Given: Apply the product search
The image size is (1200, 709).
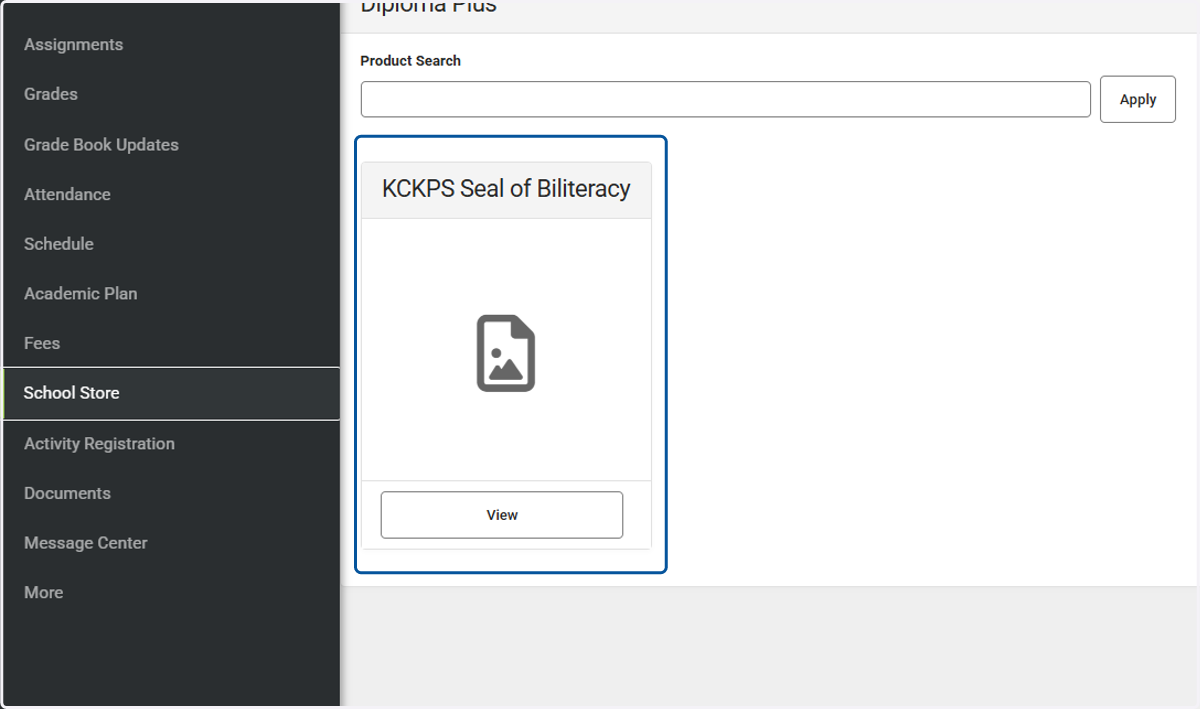Looking at the screenshot, I should point(1138,99).
